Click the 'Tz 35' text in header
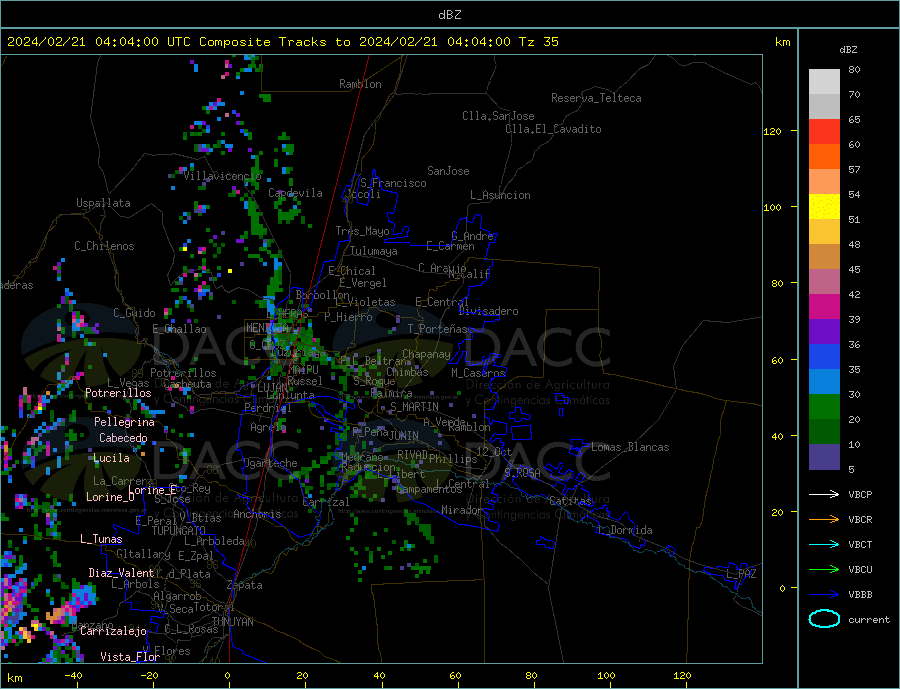This screenshot has height=689, width=900. pyautogui.click(x=538, y=42)
